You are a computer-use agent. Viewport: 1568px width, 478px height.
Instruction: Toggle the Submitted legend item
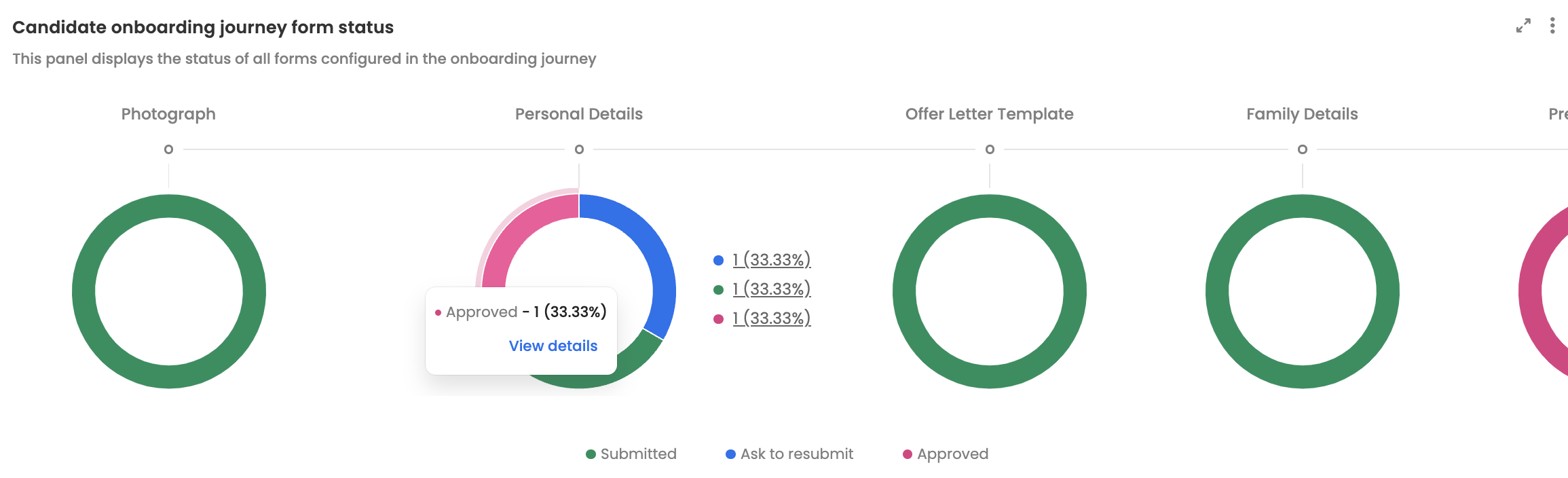point(631,454)
